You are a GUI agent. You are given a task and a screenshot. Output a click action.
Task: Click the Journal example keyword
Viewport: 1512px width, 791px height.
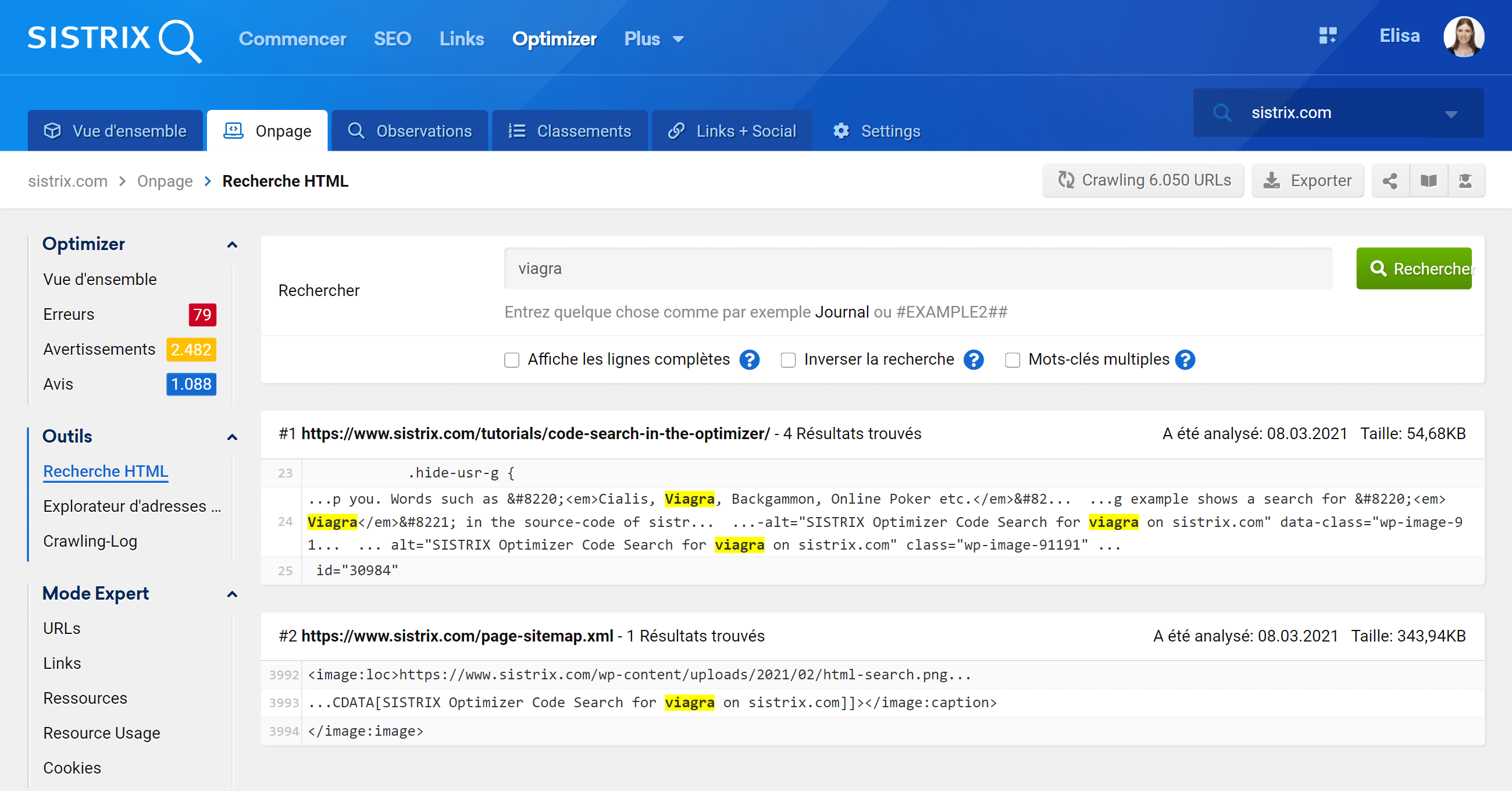tap(841, 312)
